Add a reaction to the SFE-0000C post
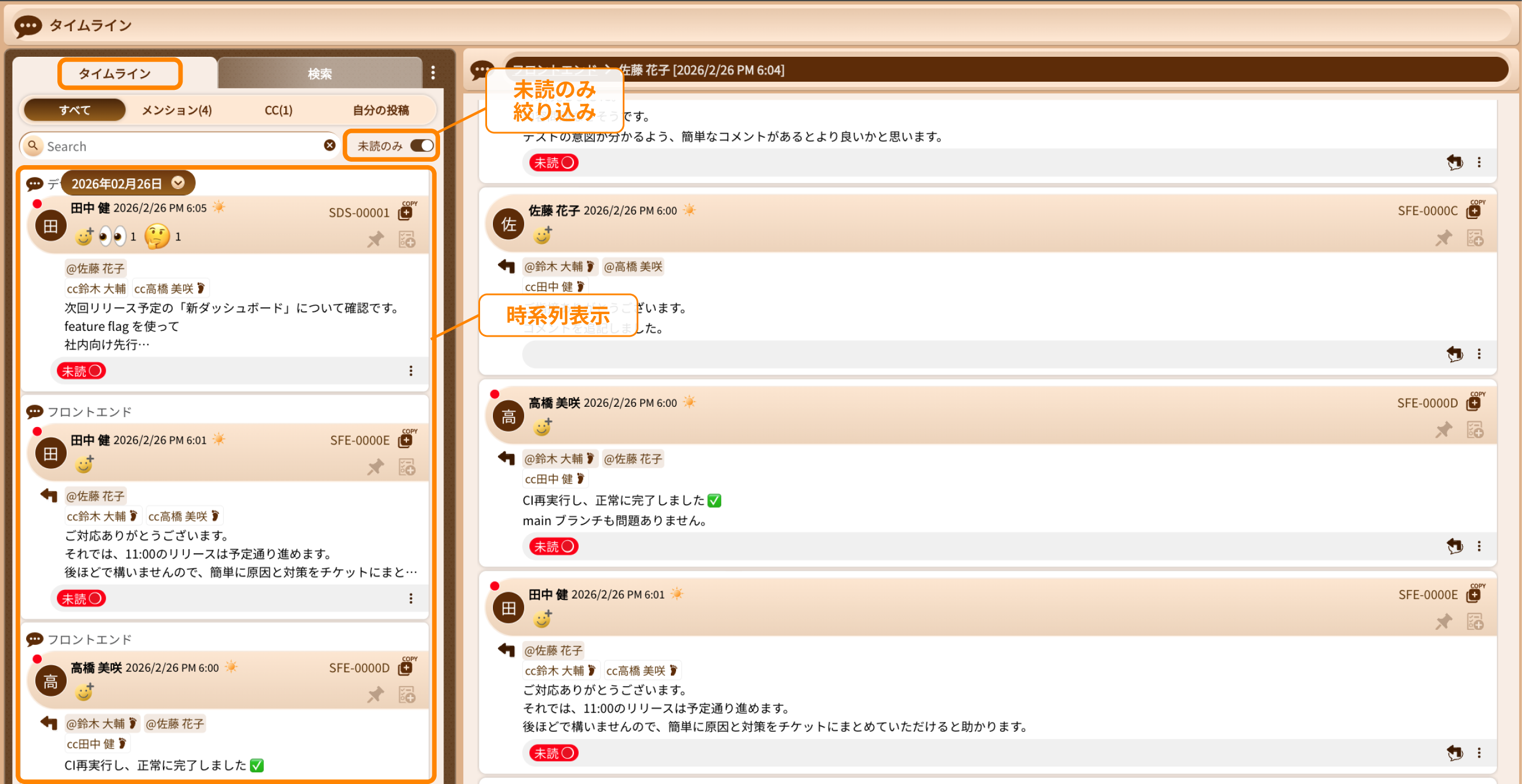The height and width of the screenshot is (784, 1522). (x=542, y=236)
